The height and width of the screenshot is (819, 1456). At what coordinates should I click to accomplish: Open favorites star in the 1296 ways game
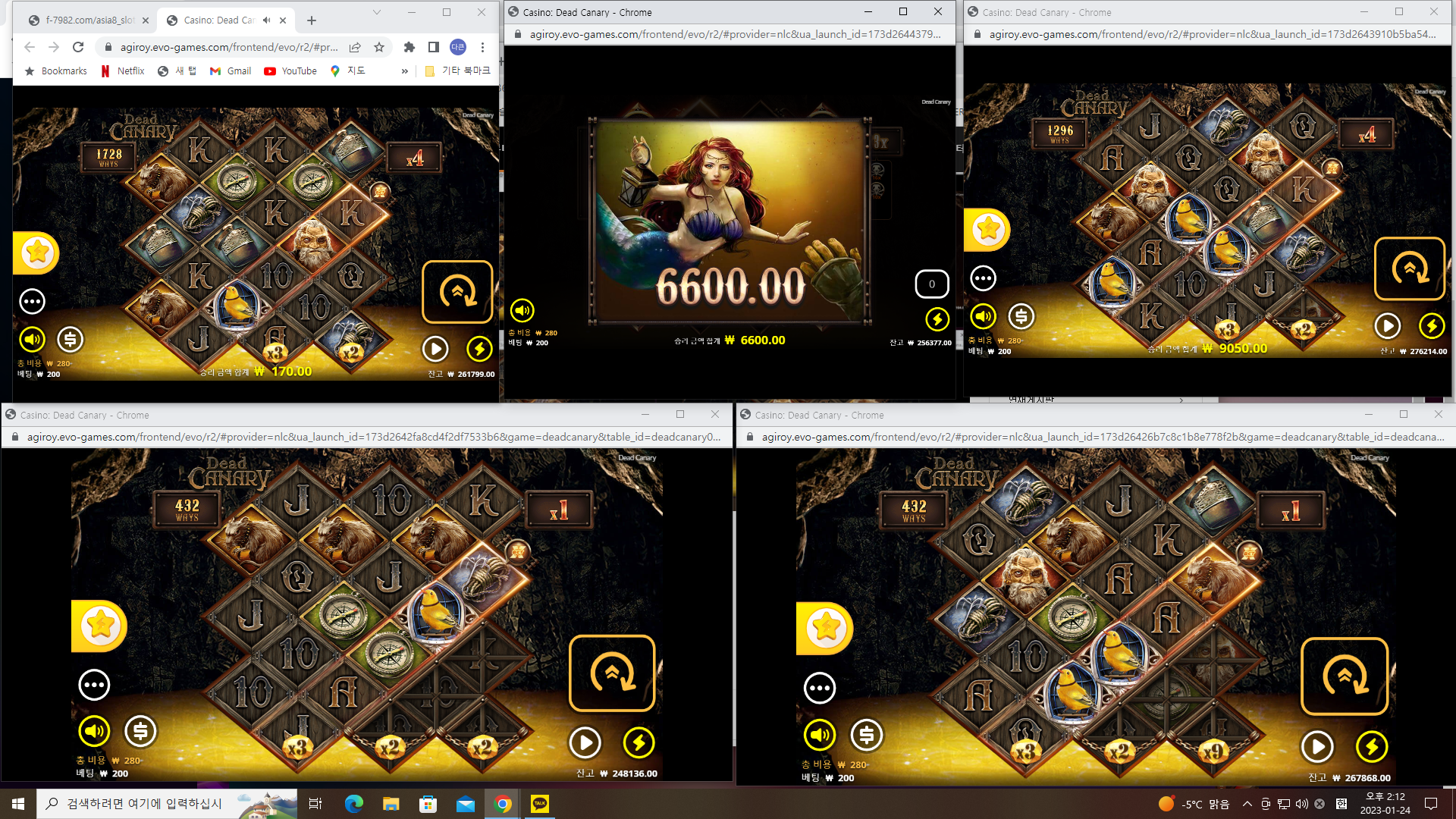pos(987,229)
